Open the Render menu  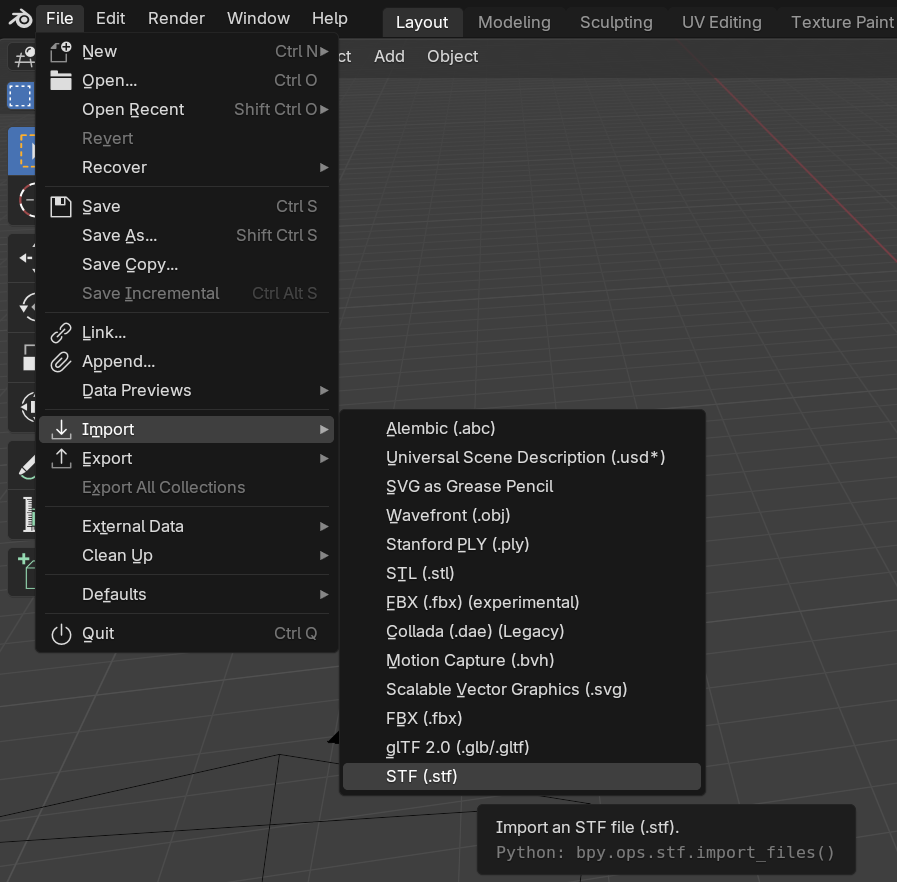176,18
